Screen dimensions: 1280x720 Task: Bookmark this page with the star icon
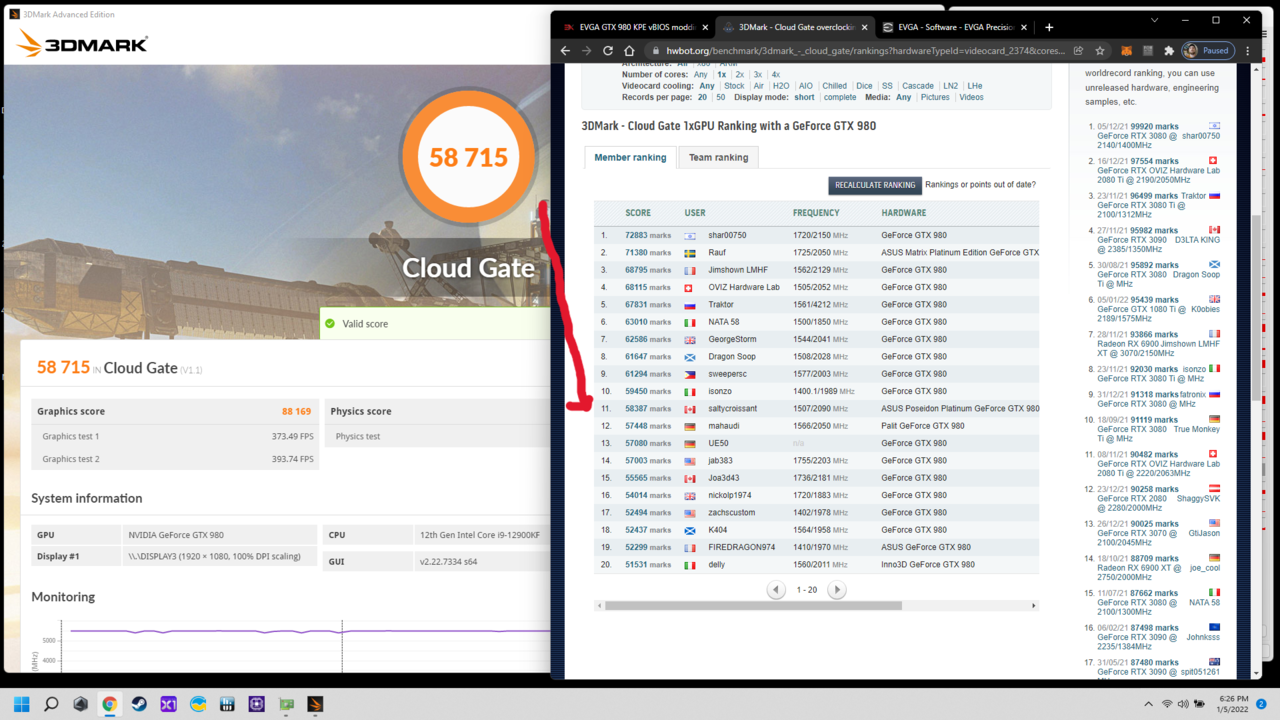click(x=1100, y=51)
